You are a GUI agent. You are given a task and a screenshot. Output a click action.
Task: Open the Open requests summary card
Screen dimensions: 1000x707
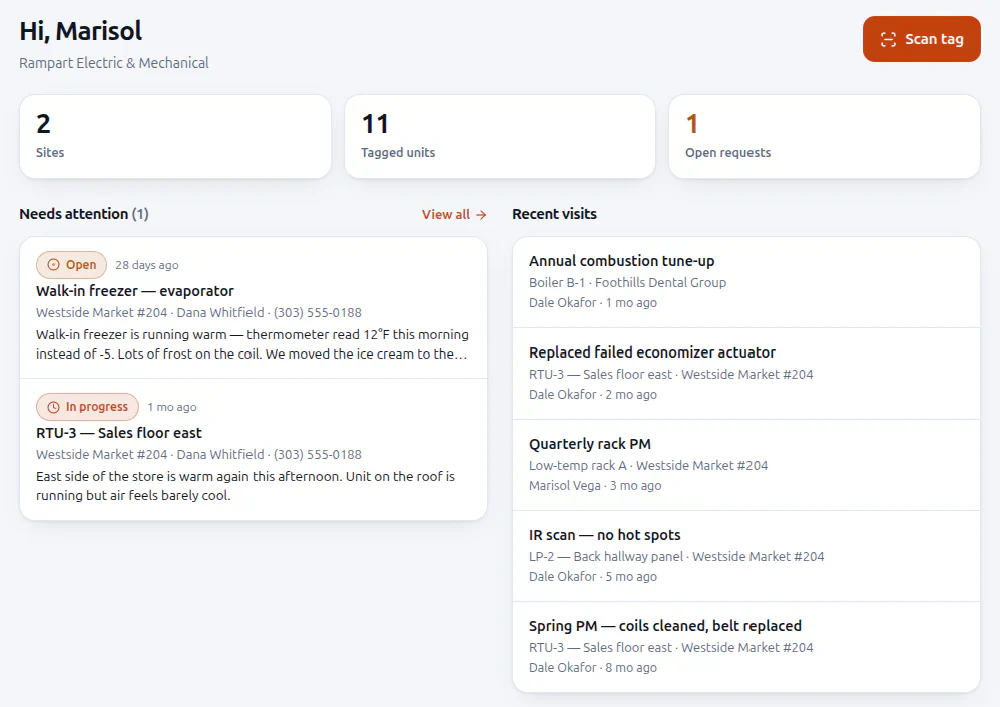tap(824, 136)
